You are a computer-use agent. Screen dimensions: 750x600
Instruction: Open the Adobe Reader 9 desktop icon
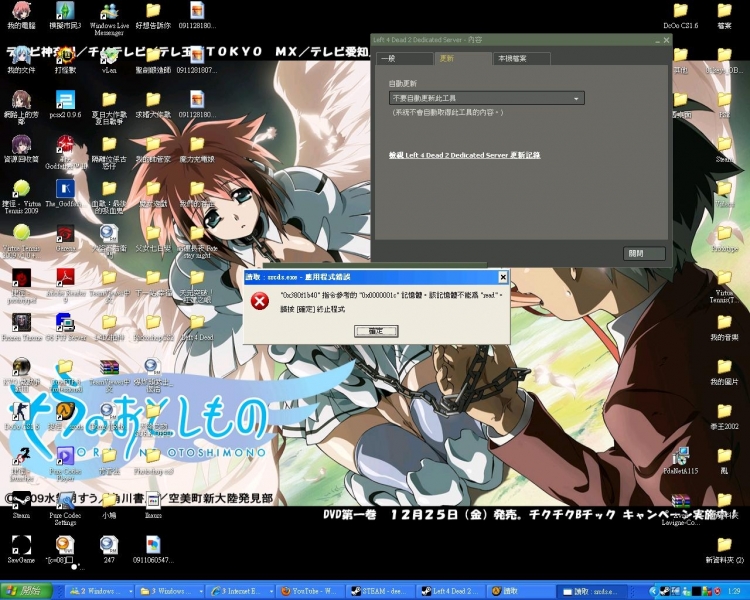click(x=65, y=278)
